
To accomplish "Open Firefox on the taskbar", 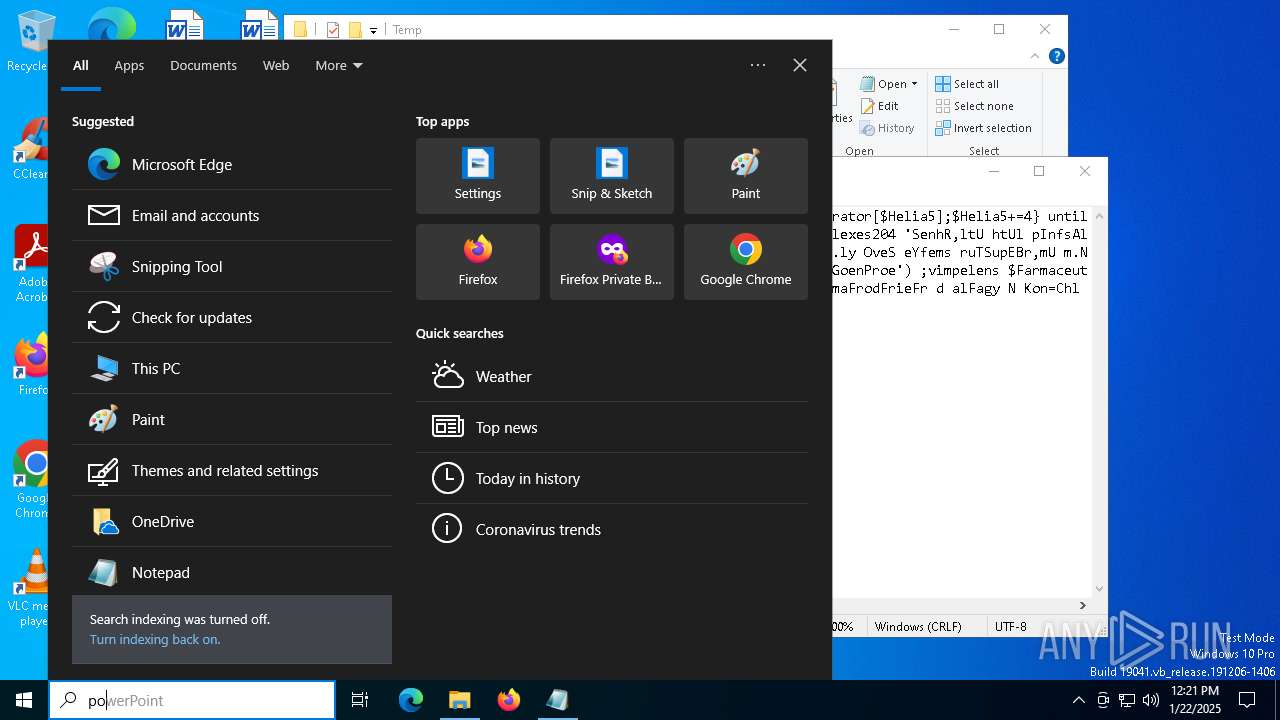I will pyautogui.click(x=508, y=700).
